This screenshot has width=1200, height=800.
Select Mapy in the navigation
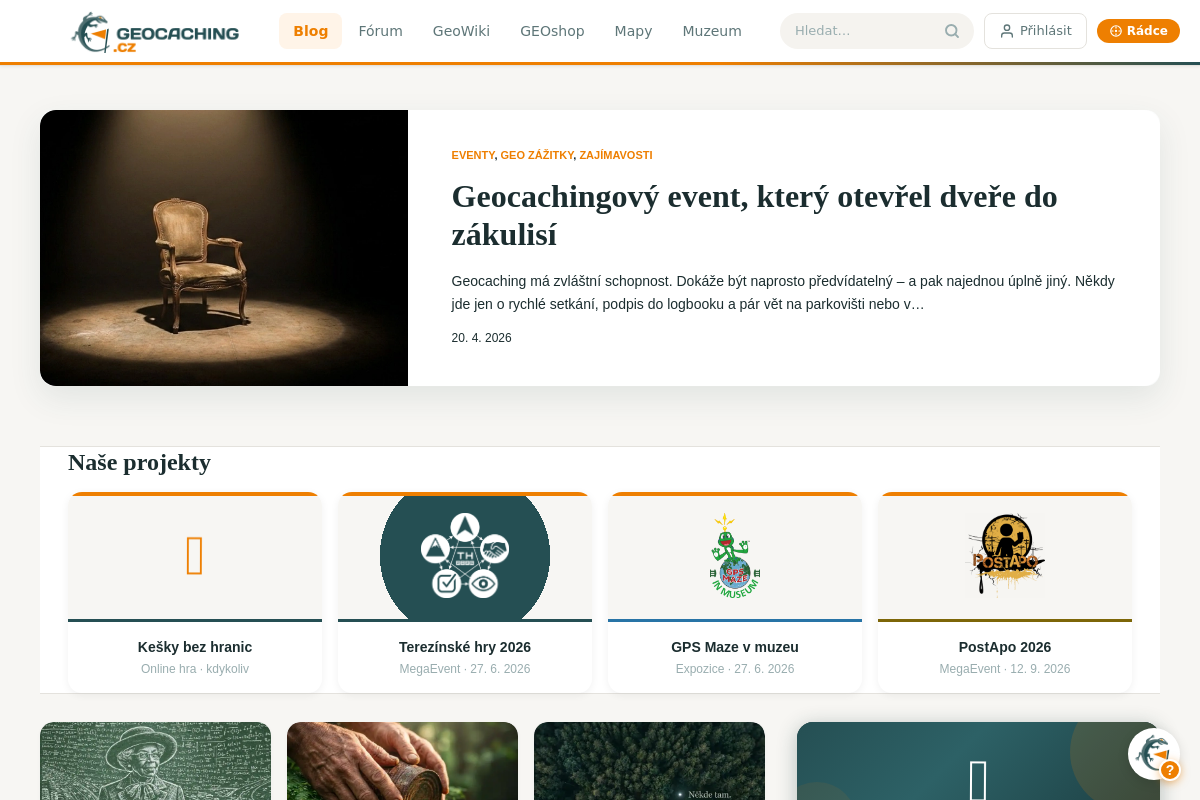coord(633,31)
